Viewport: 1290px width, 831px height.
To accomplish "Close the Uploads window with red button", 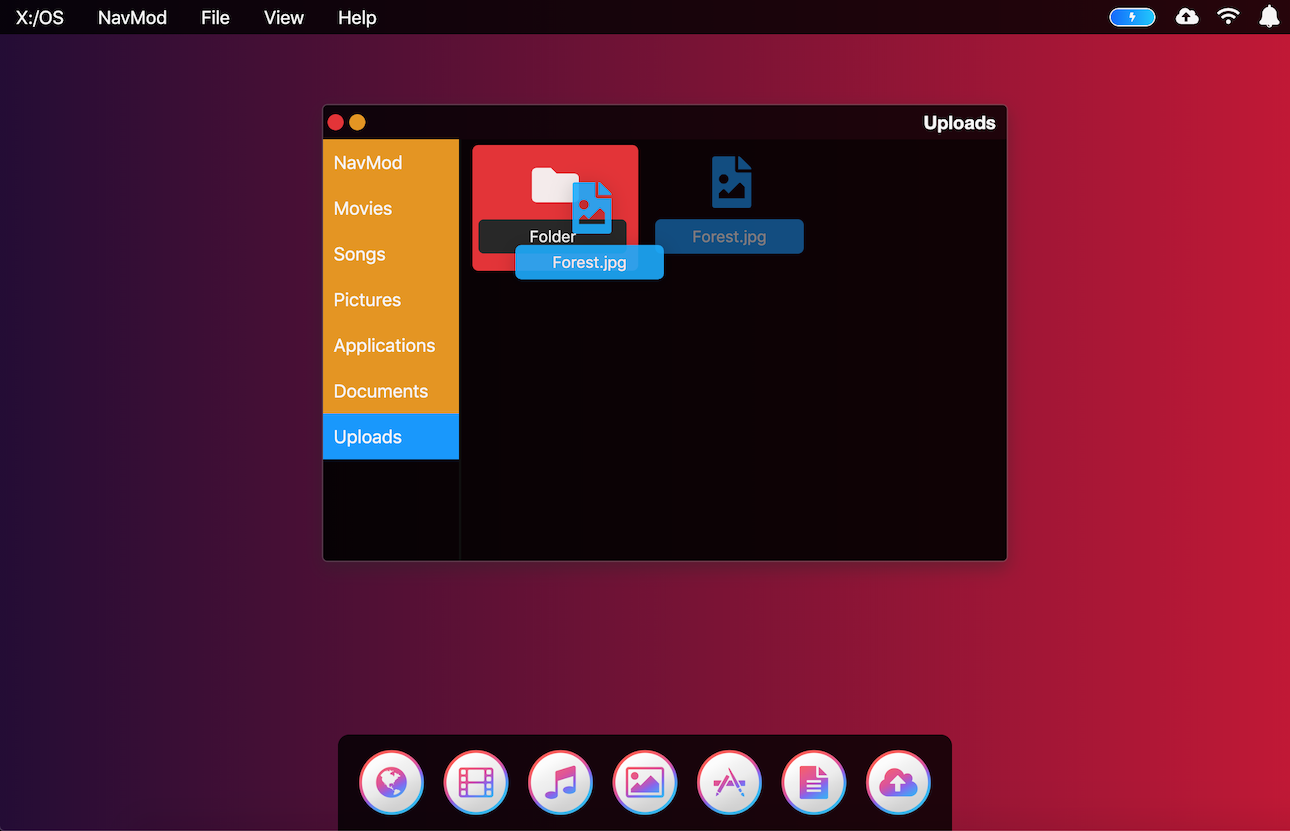I will click(336, 122).
